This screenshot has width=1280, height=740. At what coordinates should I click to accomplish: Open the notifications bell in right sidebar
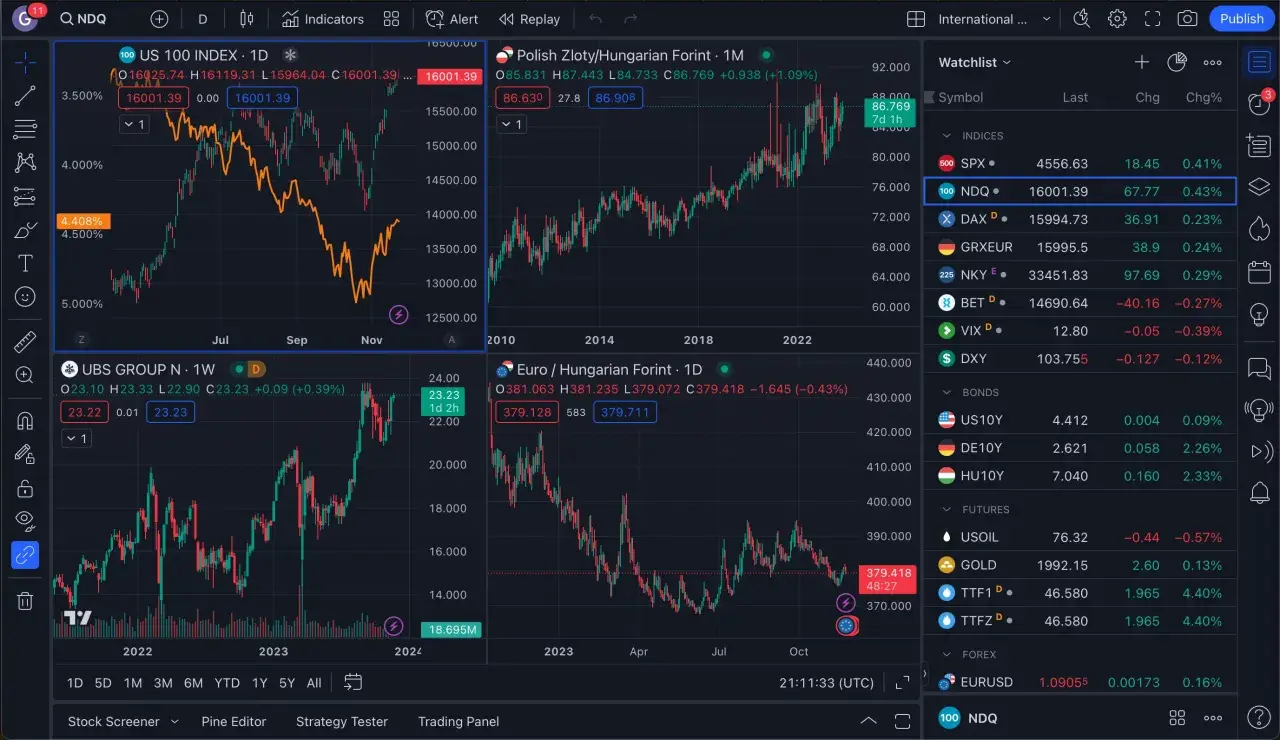1259,492
